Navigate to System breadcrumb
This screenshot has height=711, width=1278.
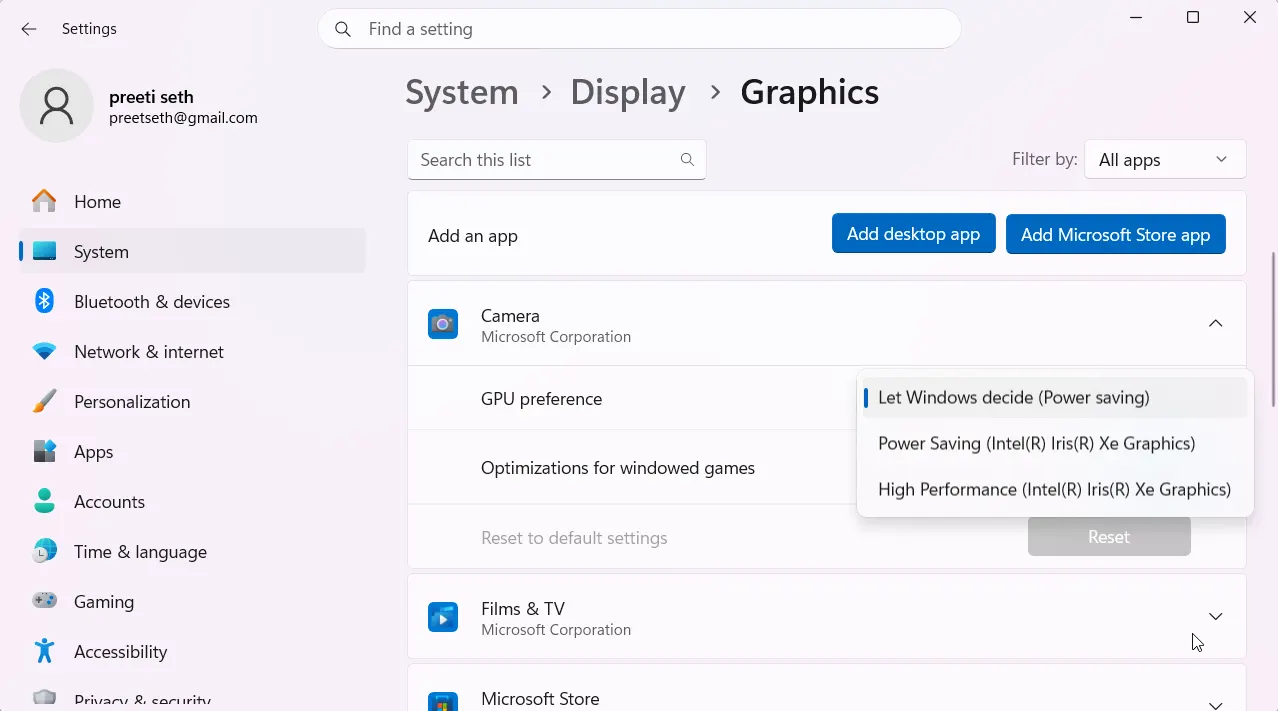[x=462, y=92]
